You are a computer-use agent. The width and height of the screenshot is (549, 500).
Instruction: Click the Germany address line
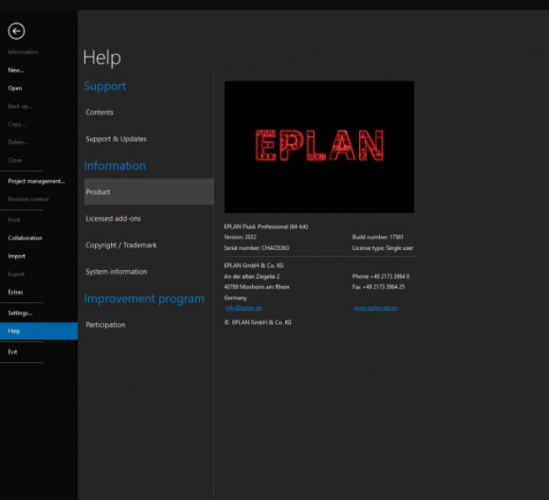pos(235,298)
